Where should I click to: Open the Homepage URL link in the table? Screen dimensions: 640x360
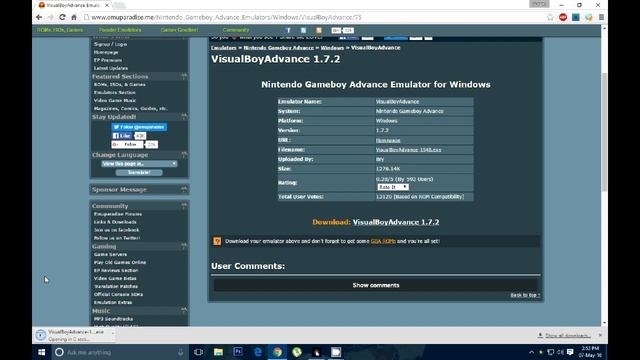[388, 140]
